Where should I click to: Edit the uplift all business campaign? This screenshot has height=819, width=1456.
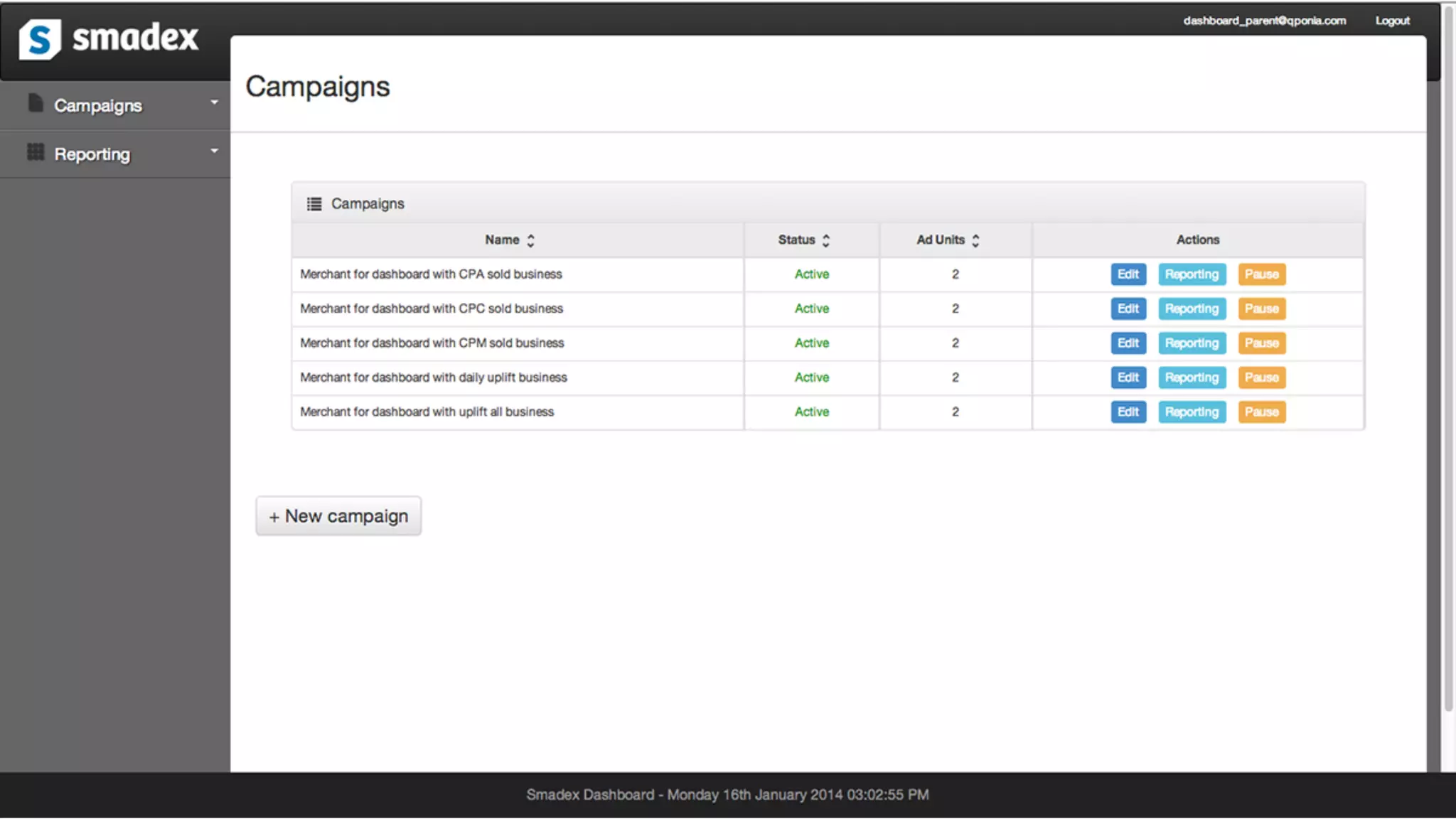(x=1128, y=412)
